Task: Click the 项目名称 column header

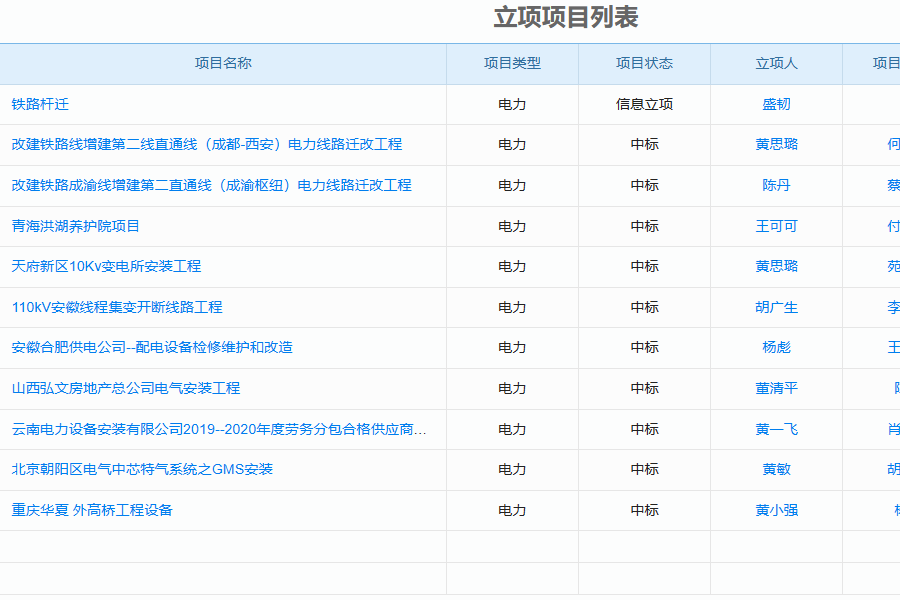Action: (x=223, y=63)
